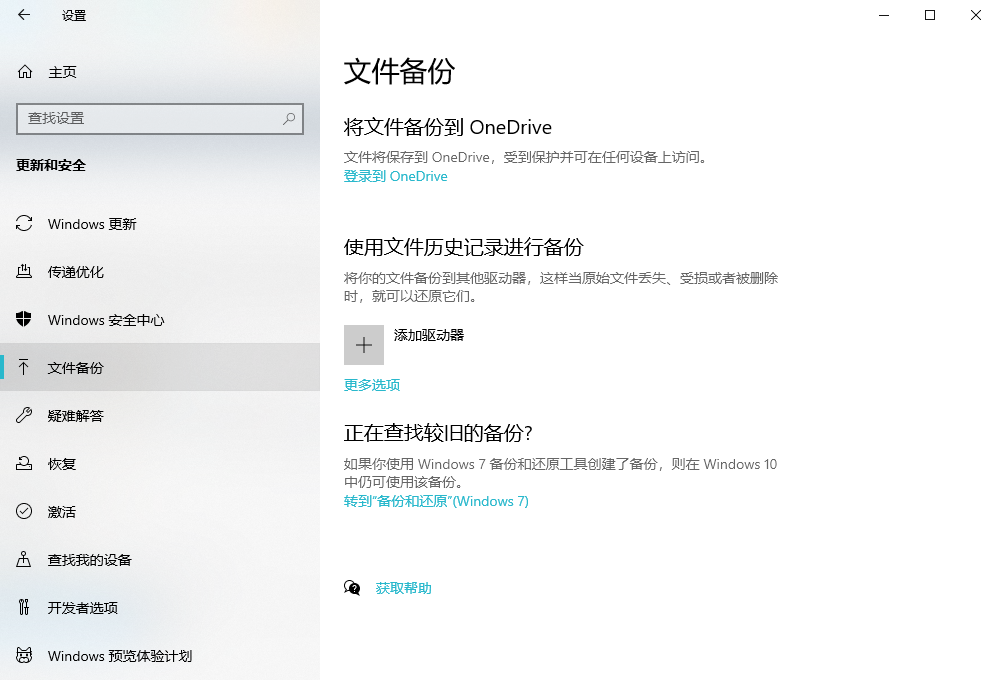Click the back arrow at top left
994x680 pixels.
24,16
